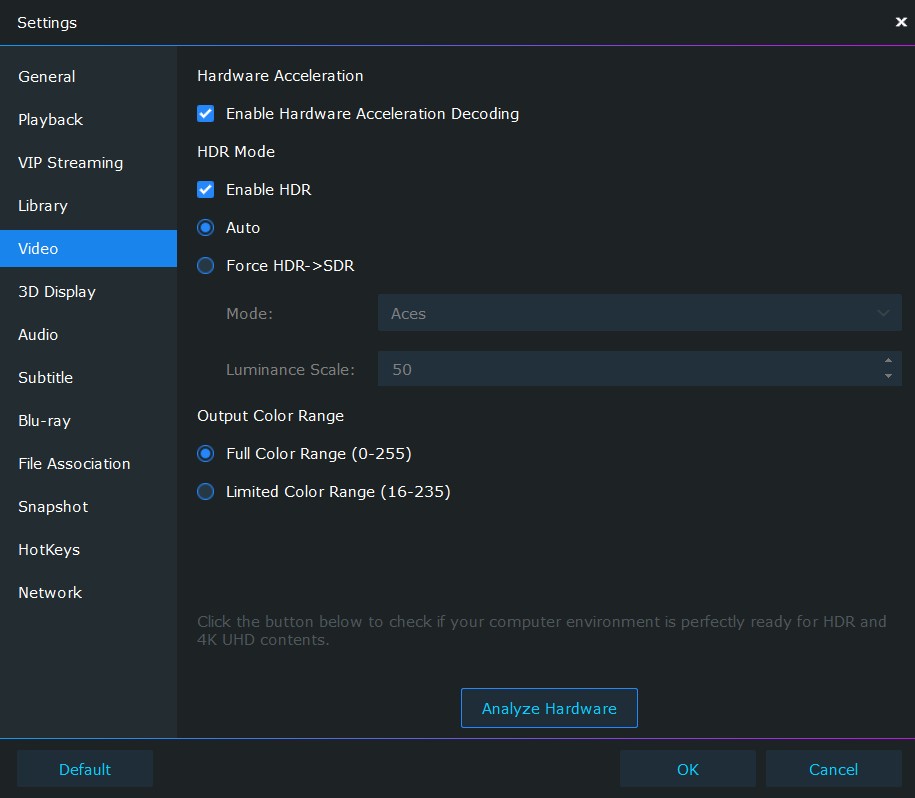The height and width of the screenshot is (798, 915).
Task: Click the Analyze Hardware button
Action: point(549,708)
